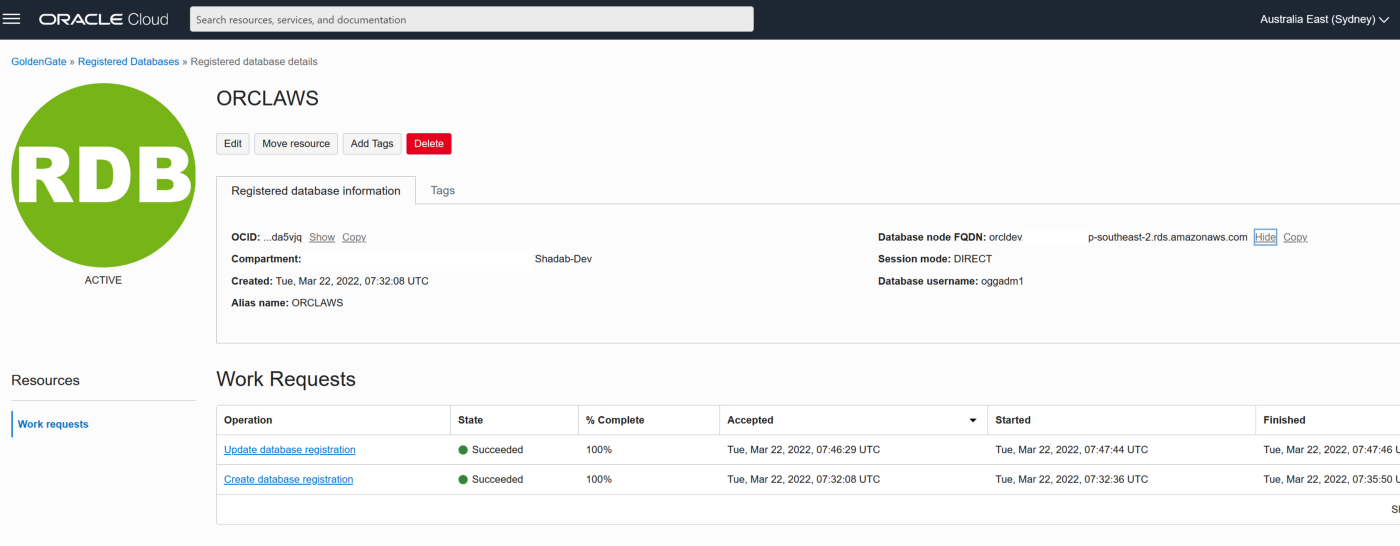Open the hamburger navigation menu

tap(12, 19)
